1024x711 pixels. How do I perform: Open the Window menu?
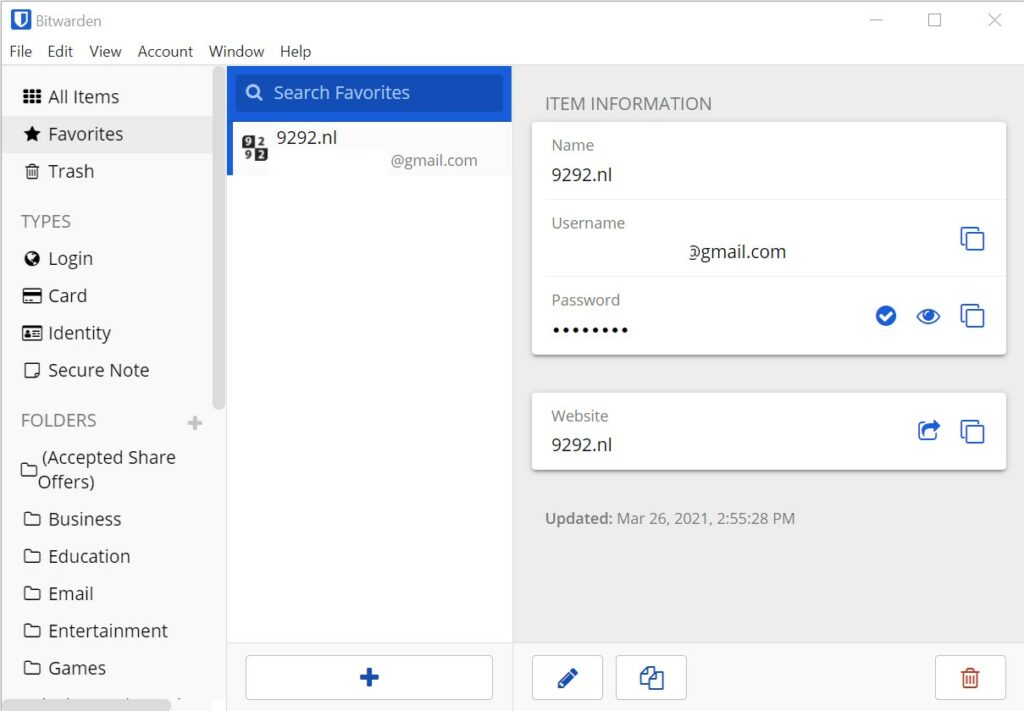236,52
